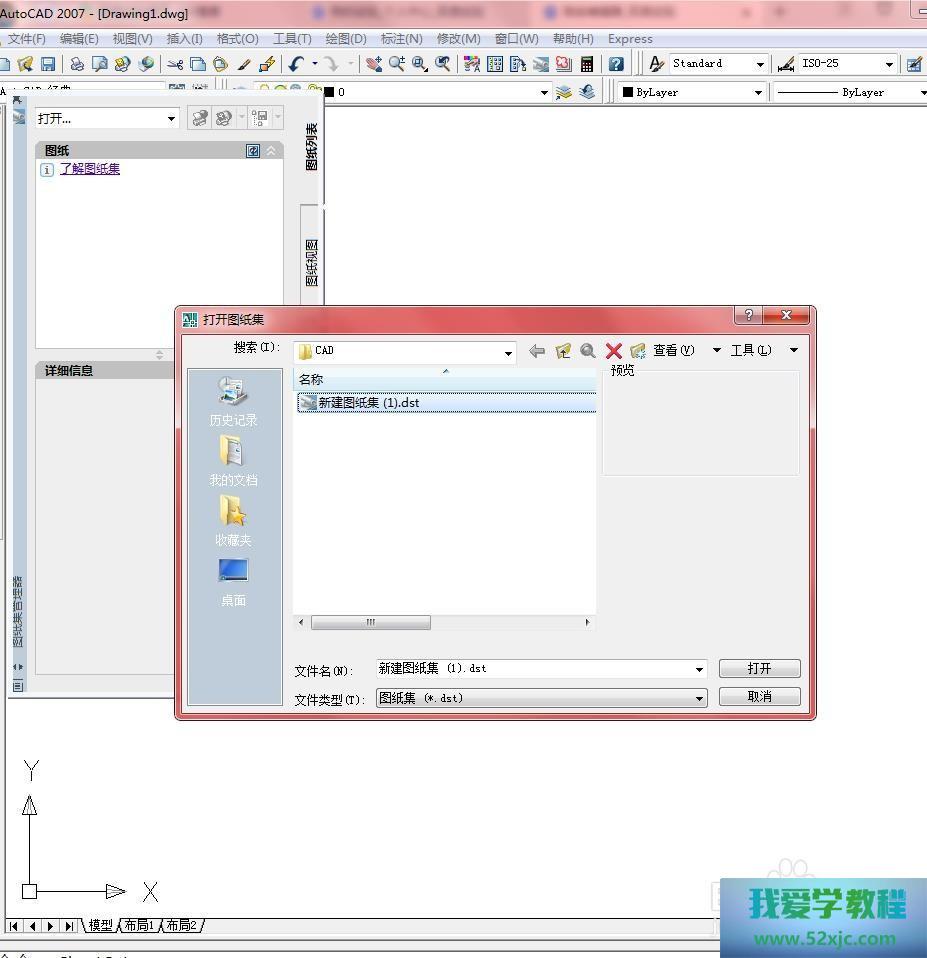Jump to 桌面 desktop location
Viewport: 927px width, 958px height.
point(233,581)
